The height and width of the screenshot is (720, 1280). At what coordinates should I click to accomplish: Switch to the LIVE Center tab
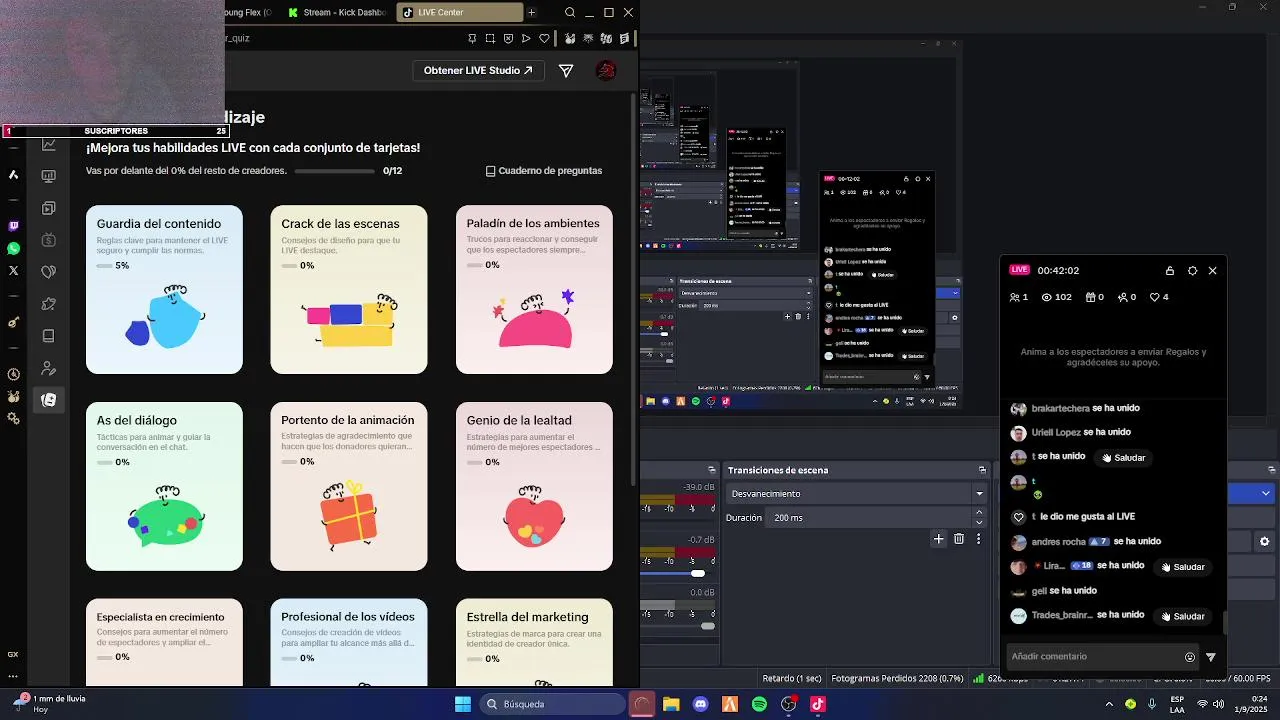pos(460,12)
